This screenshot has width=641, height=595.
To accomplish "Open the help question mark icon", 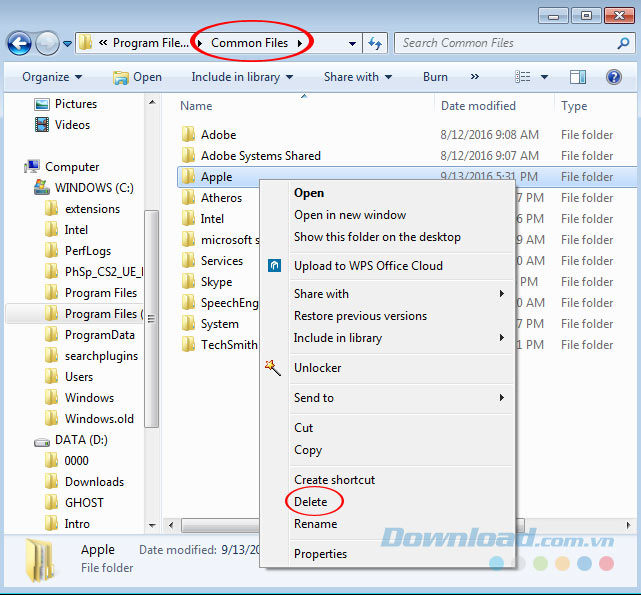I will point(615,77).
